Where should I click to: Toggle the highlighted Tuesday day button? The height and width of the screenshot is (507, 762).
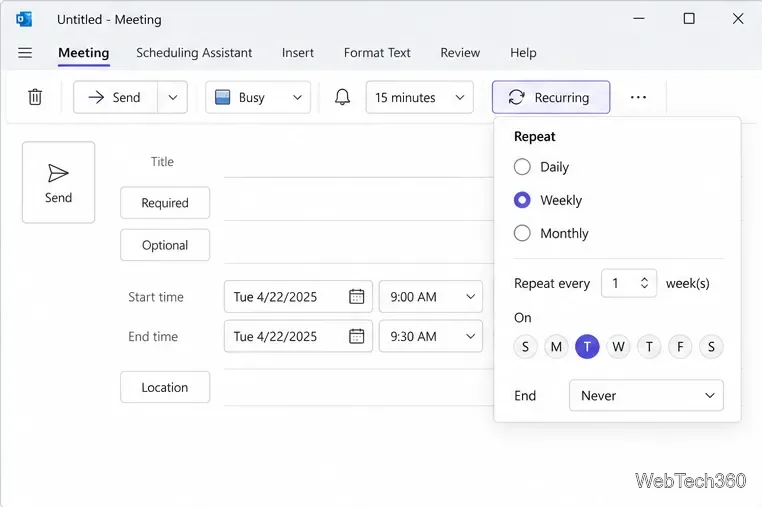point(587,347)
